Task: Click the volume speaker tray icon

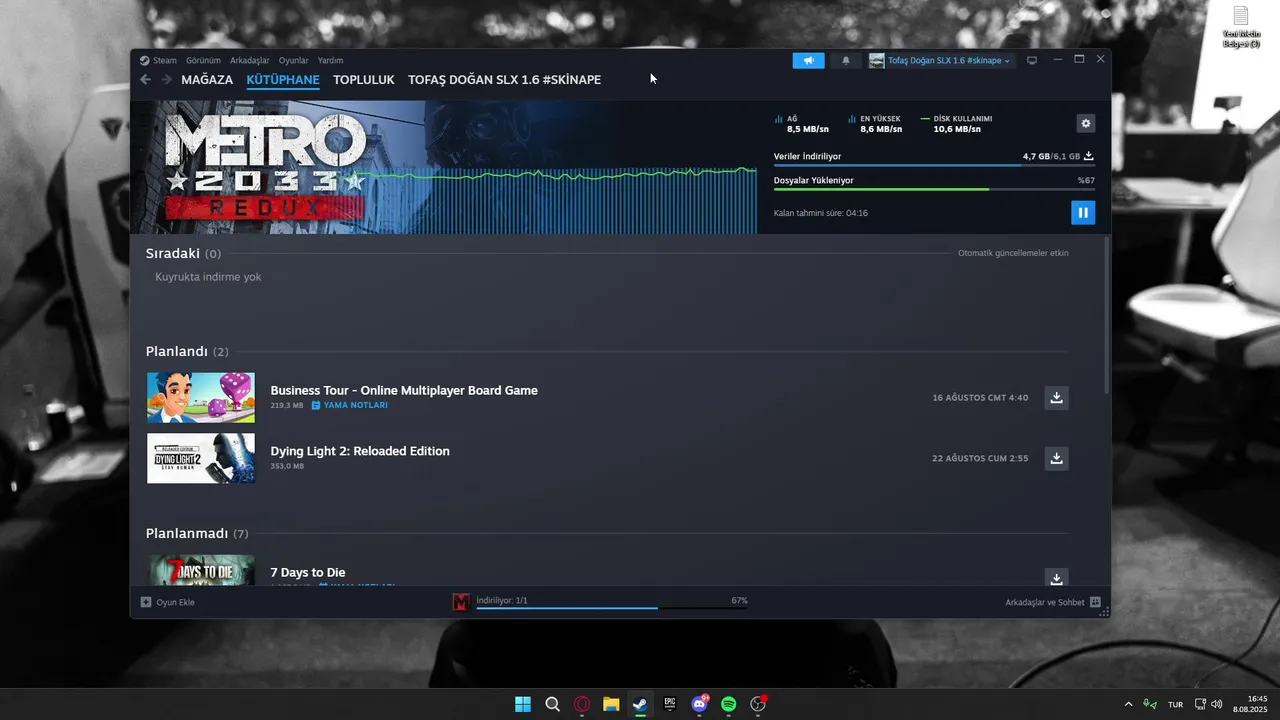Action: [1217, 704]
